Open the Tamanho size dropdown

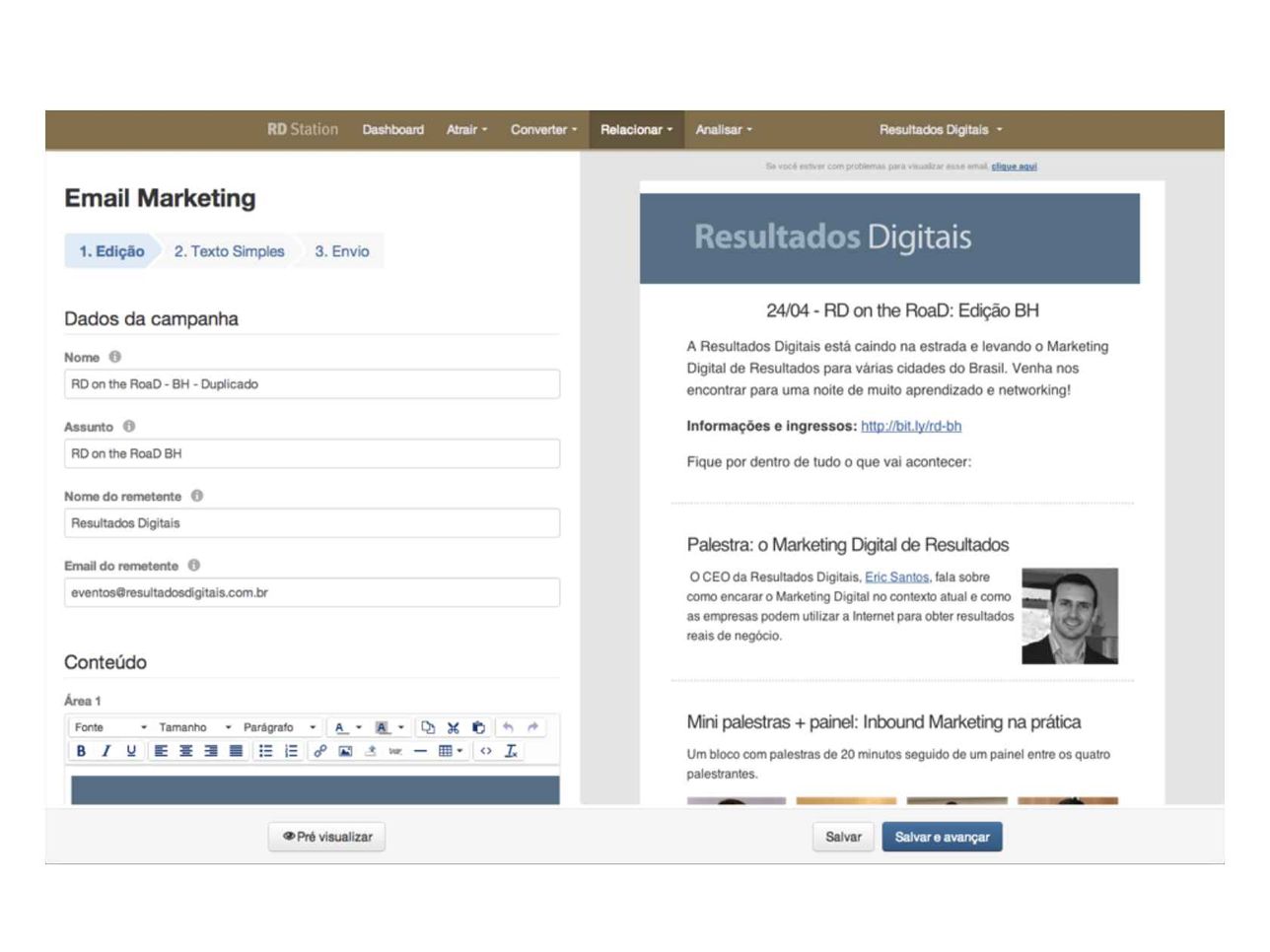point(194,727)
